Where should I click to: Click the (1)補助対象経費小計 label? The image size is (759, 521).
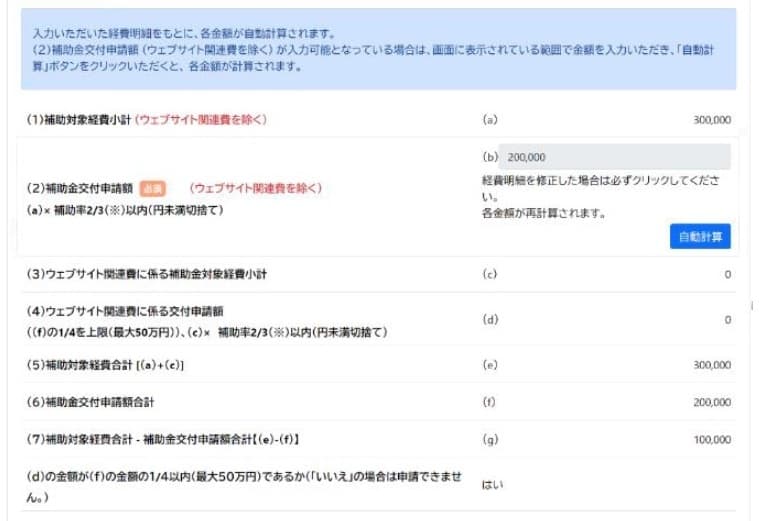tap(78, 120)
